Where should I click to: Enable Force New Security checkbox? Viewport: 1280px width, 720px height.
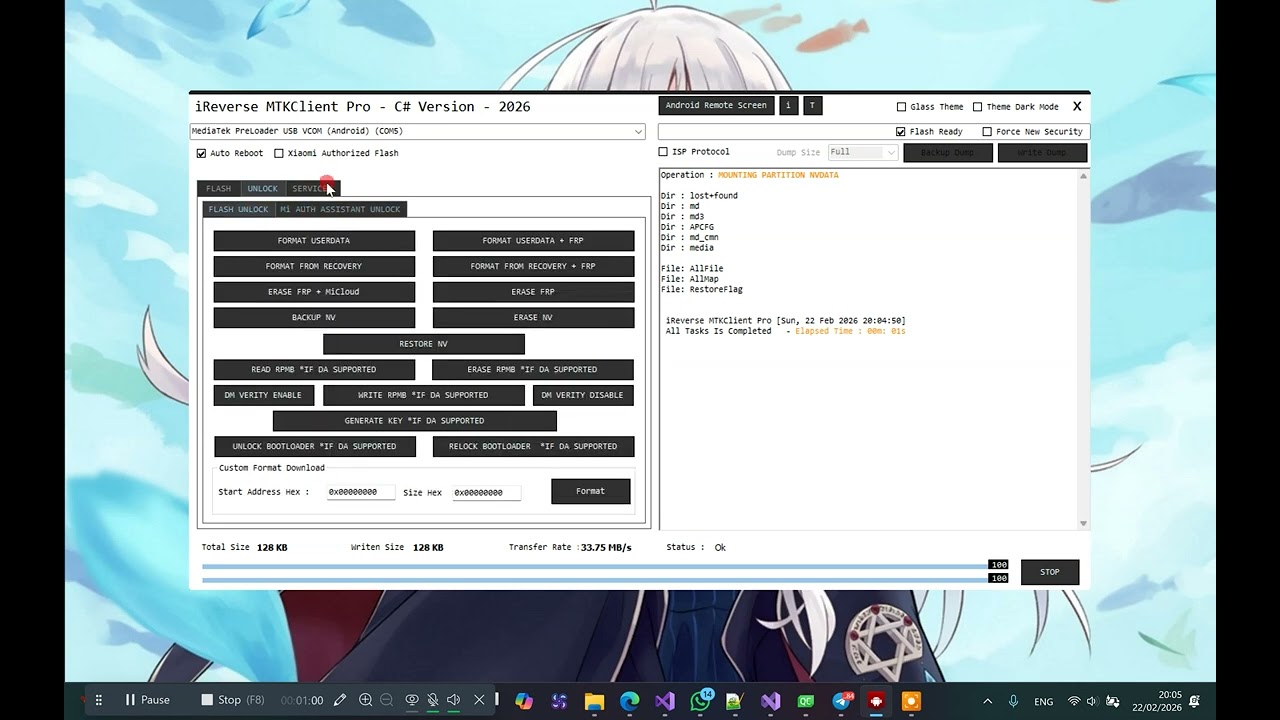(x=987, y=131)
